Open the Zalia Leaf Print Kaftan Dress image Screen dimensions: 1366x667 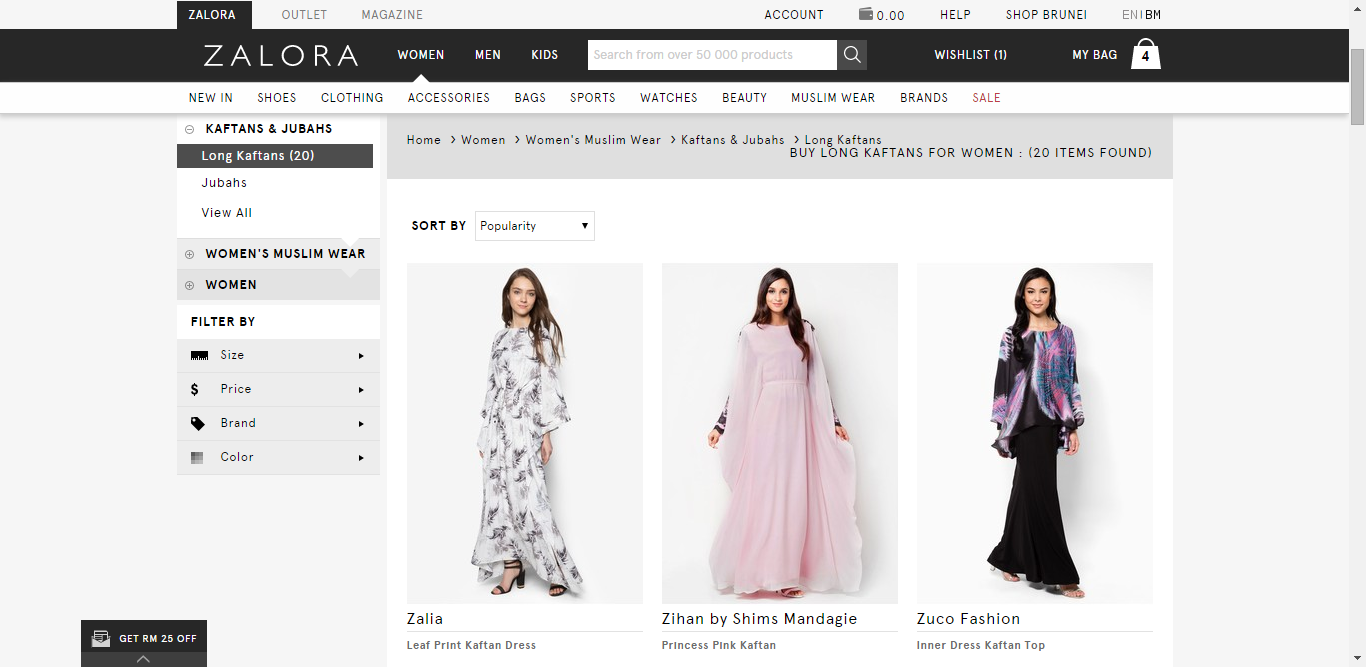[525, 433]
